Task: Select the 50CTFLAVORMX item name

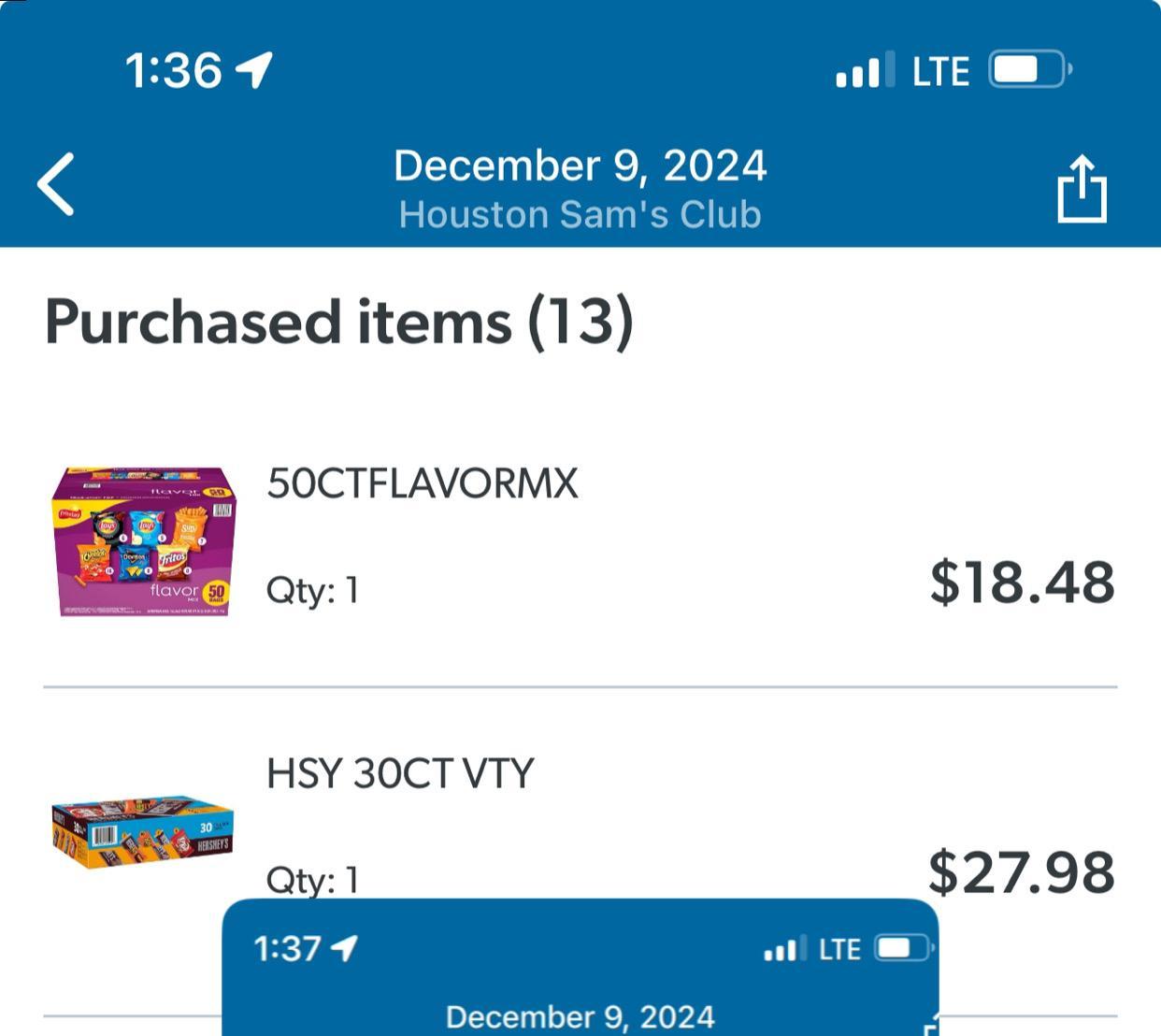Action: pos(423,483)
